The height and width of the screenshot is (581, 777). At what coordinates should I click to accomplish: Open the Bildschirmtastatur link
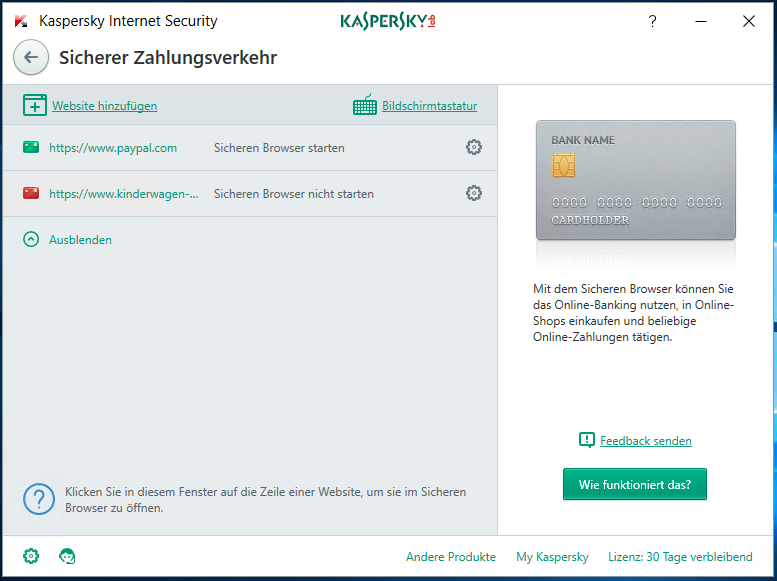(x=430, y=106)
